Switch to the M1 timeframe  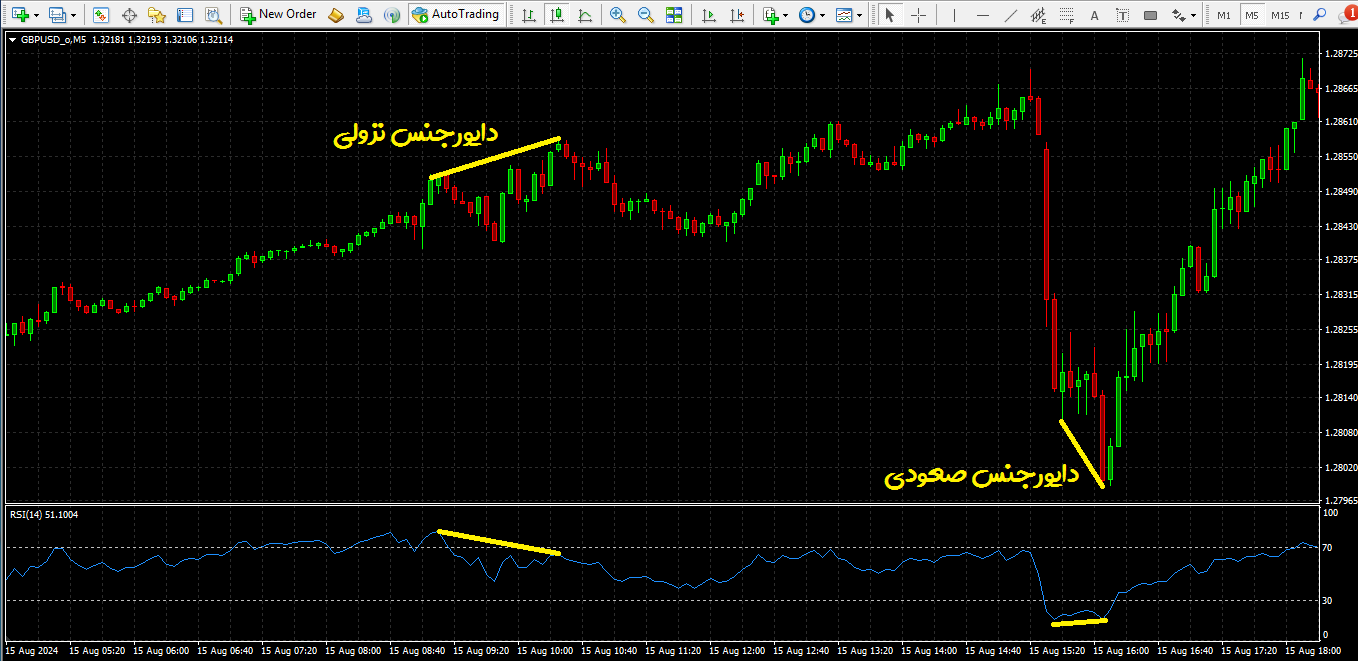click(1224, 15)
